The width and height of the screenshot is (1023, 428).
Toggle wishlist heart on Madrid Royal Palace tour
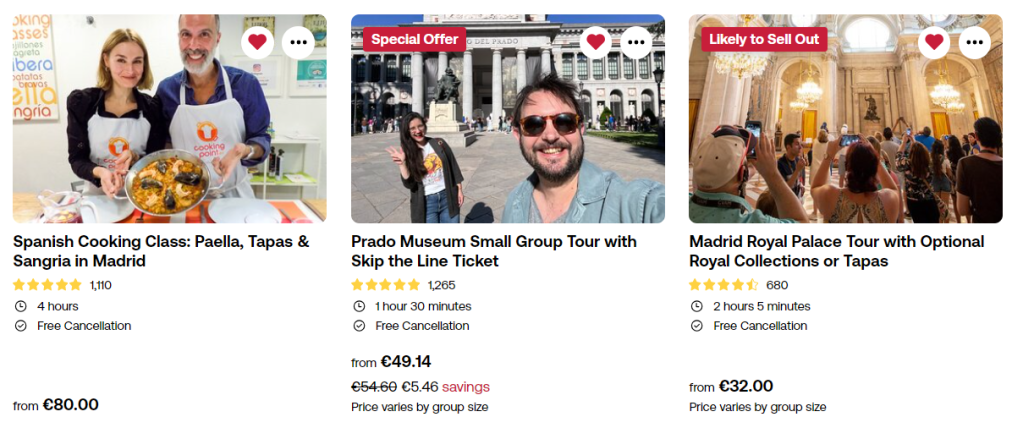[934, 42]
